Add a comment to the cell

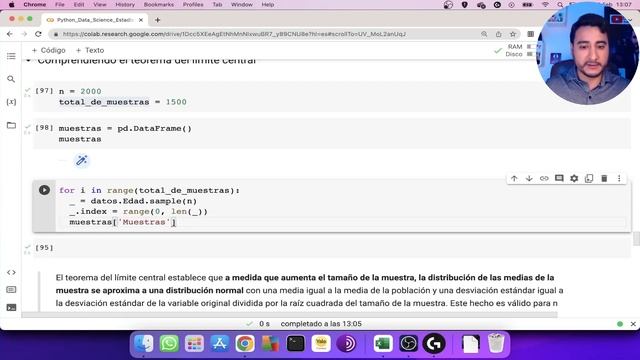tap(559, 178)
